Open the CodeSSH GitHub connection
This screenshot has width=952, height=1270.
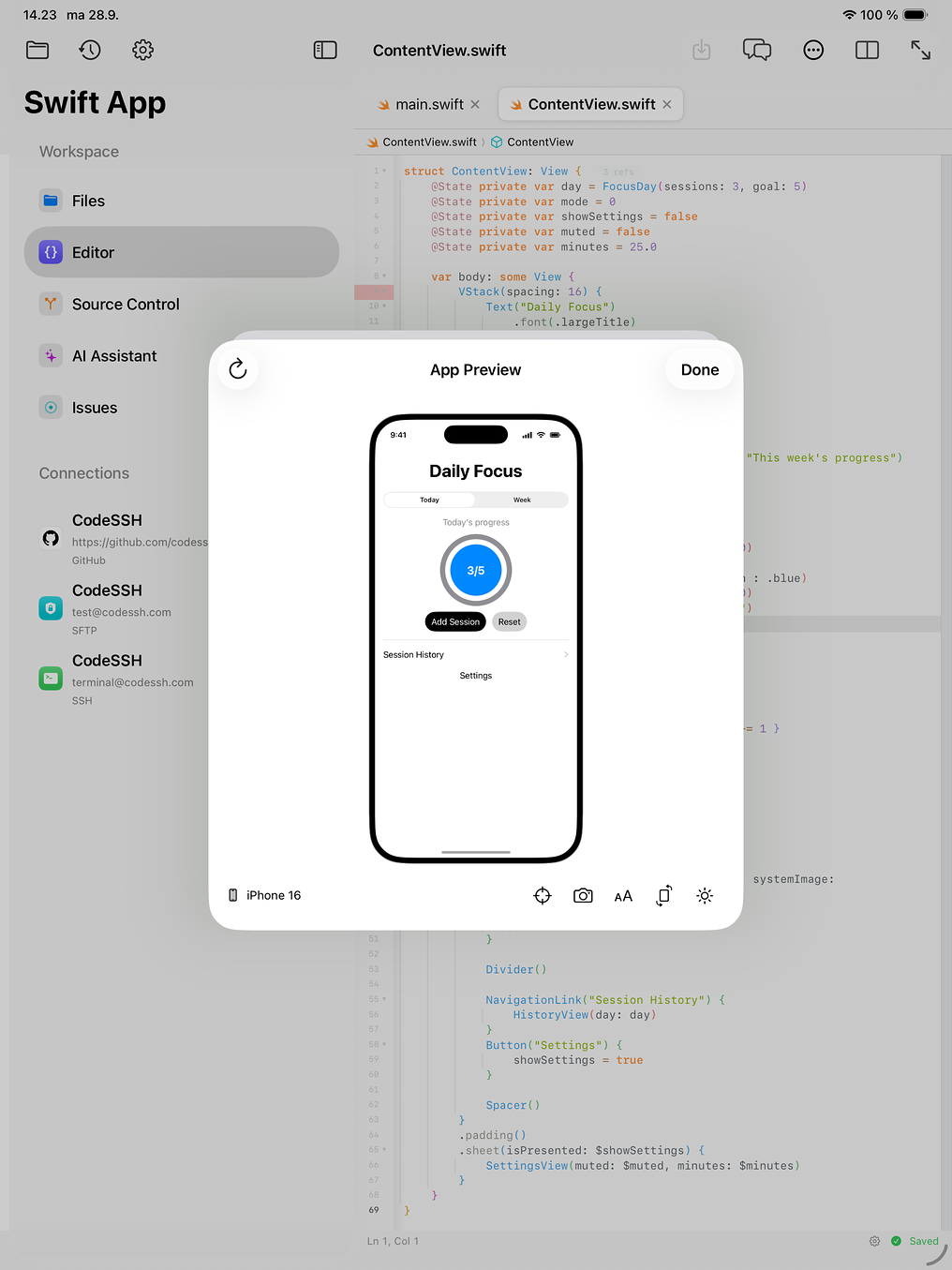[x=124, y=539]
